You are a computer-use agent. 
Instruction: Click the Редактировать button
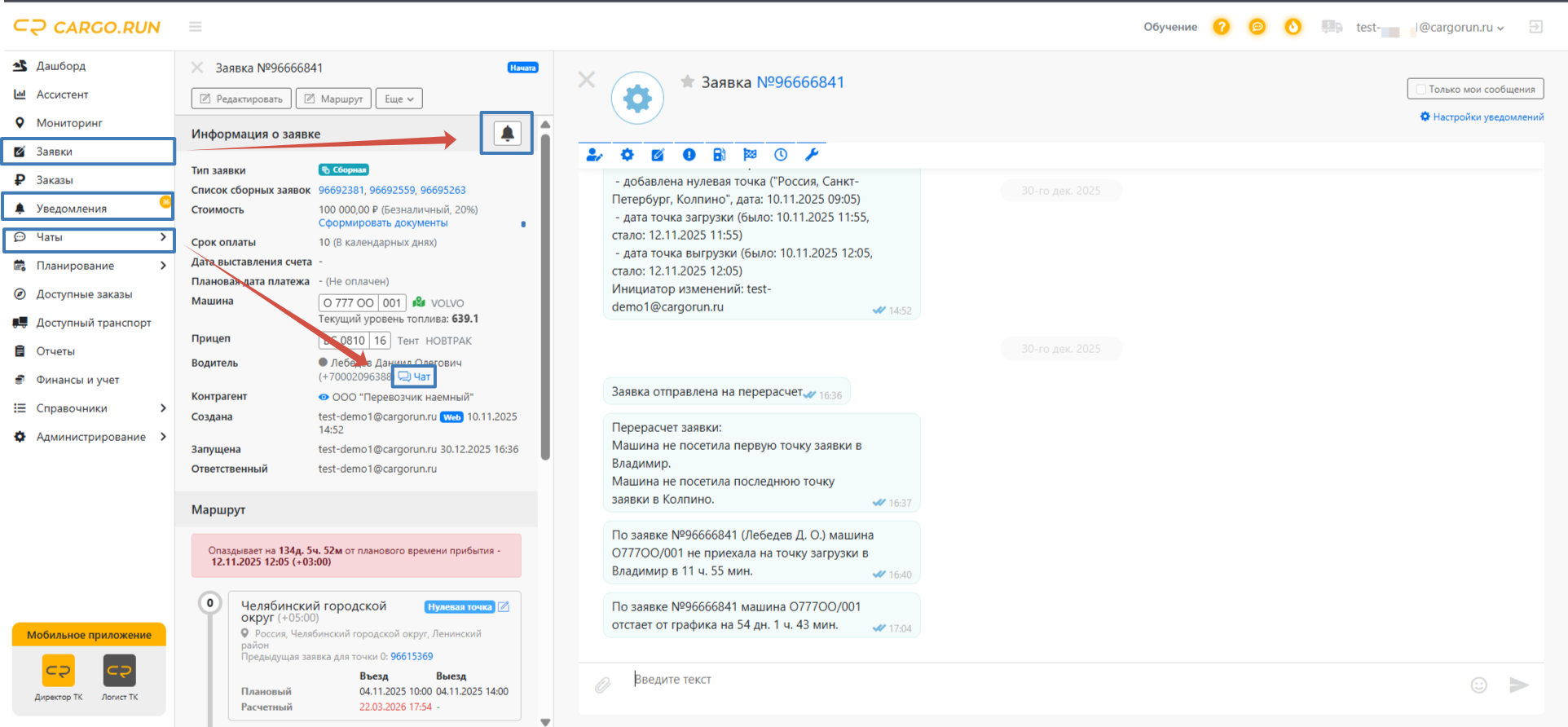pos(241,99)
